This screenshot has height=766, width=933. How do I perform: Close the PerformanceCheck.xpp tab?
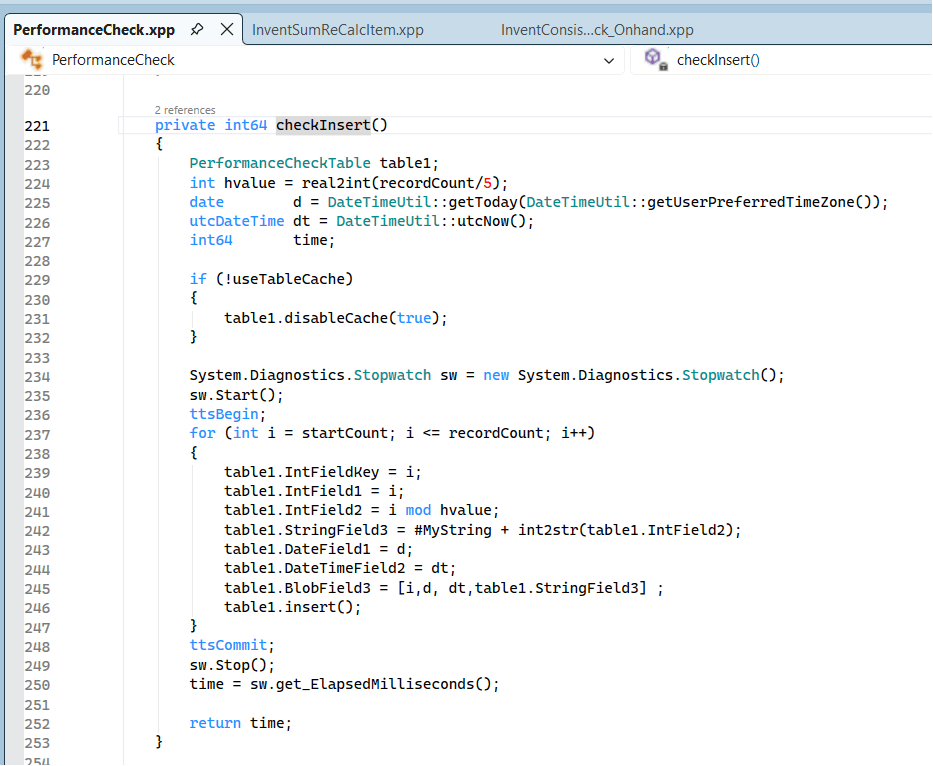point(226,30)
